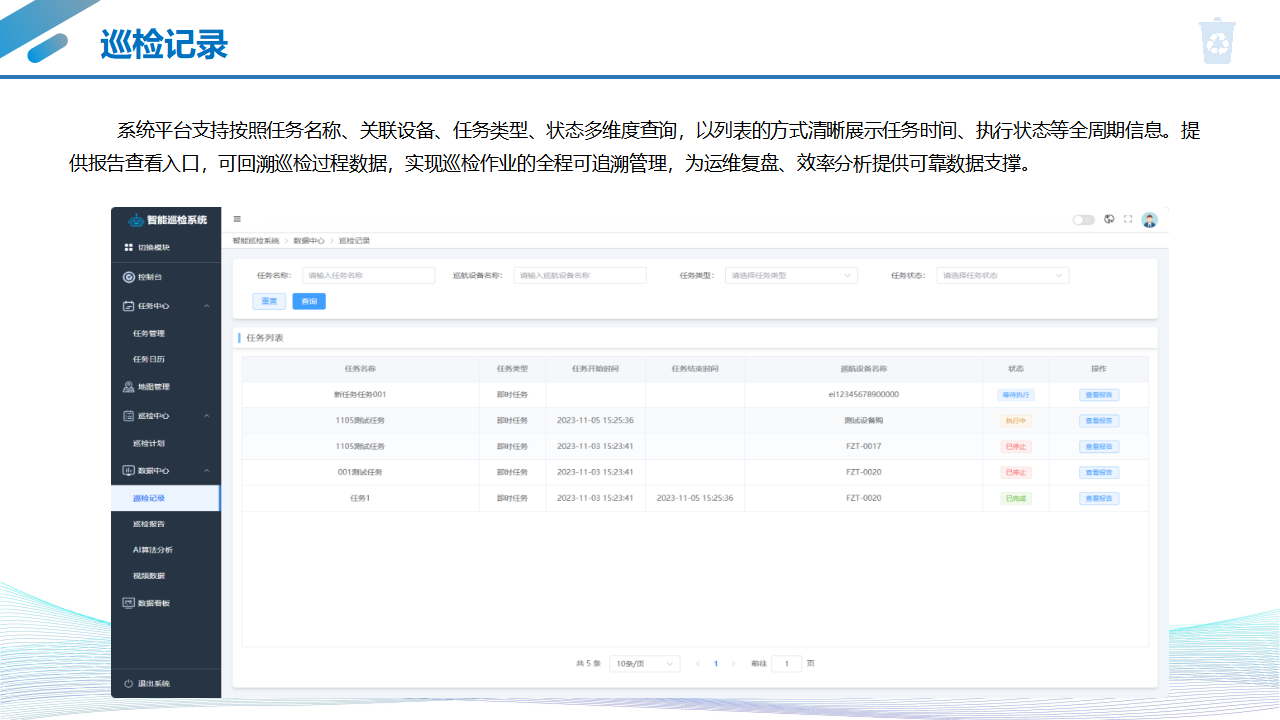The width and height of the screenshot is (1280, 720).
Task: Go to previous page arrow
Action: [x=697, y=663]
